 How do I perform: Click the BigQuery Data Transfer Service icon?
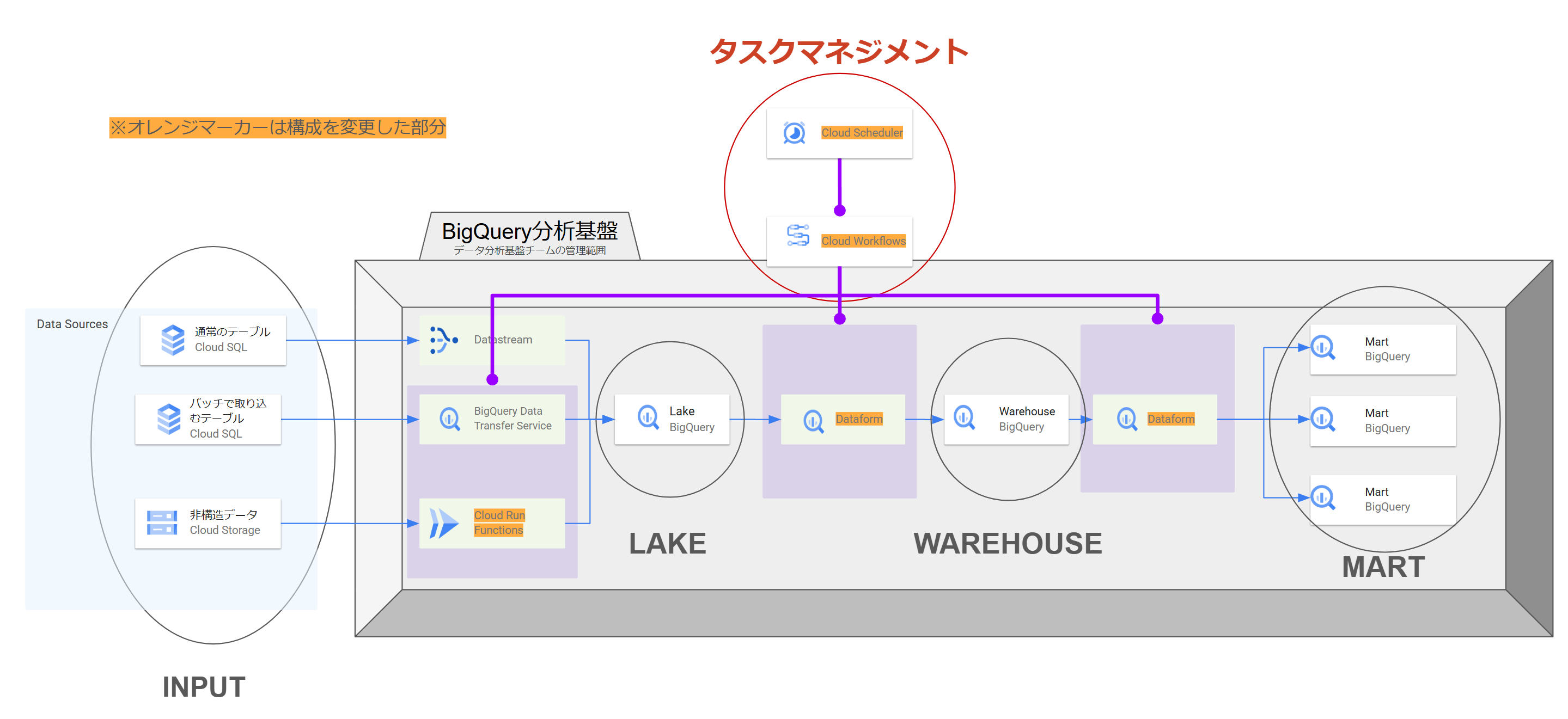(449, 419)
